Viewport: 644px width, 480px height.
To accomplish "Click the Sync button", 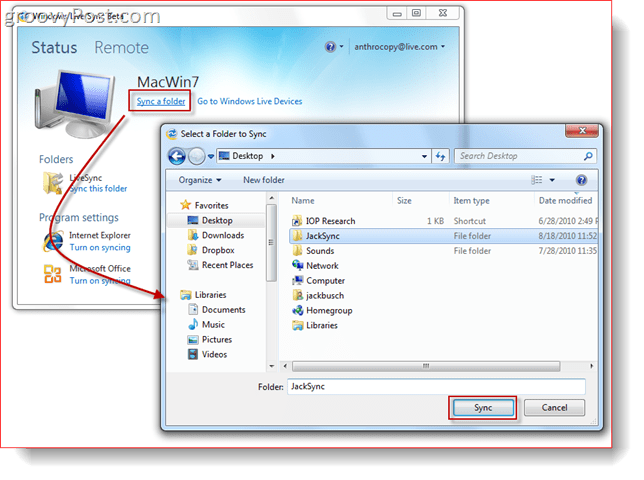I will point(483,407).
